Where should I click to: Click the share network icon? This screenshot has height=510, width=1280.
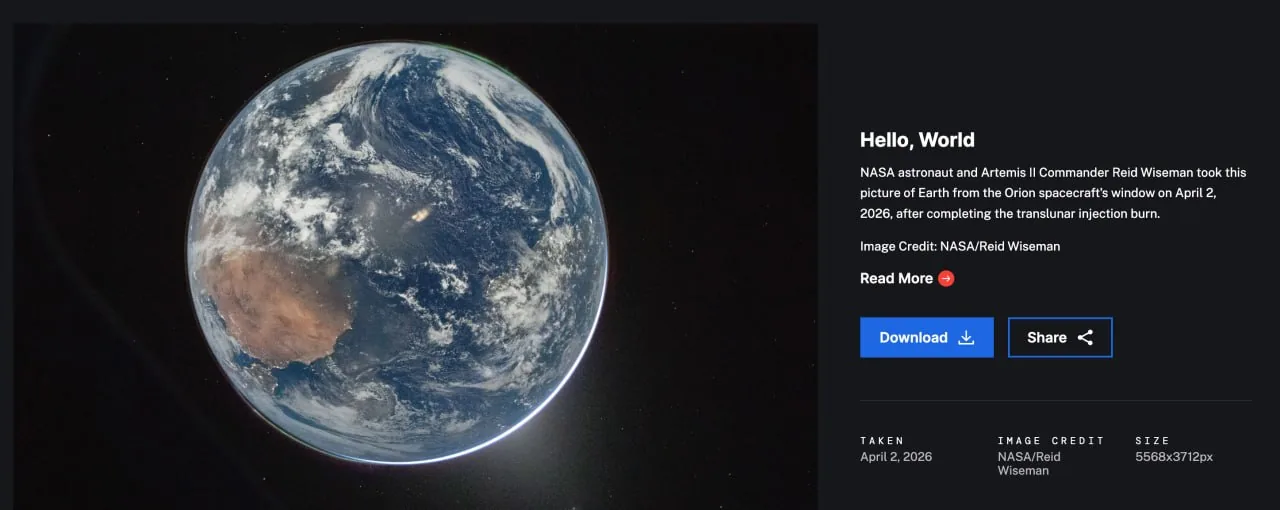click(1085, 338)
